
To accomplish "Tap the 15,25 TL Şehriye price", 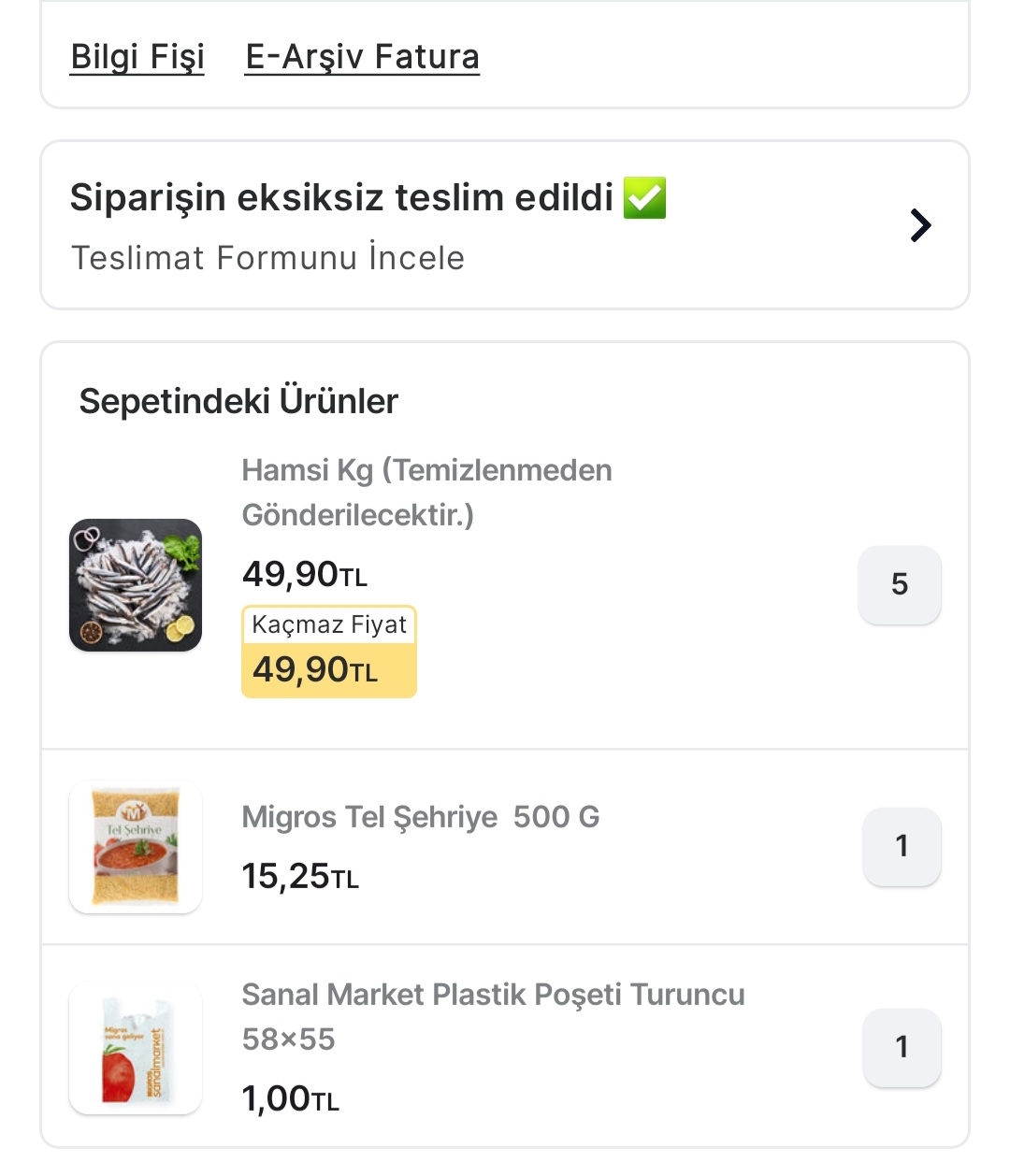I will (299, 877).
